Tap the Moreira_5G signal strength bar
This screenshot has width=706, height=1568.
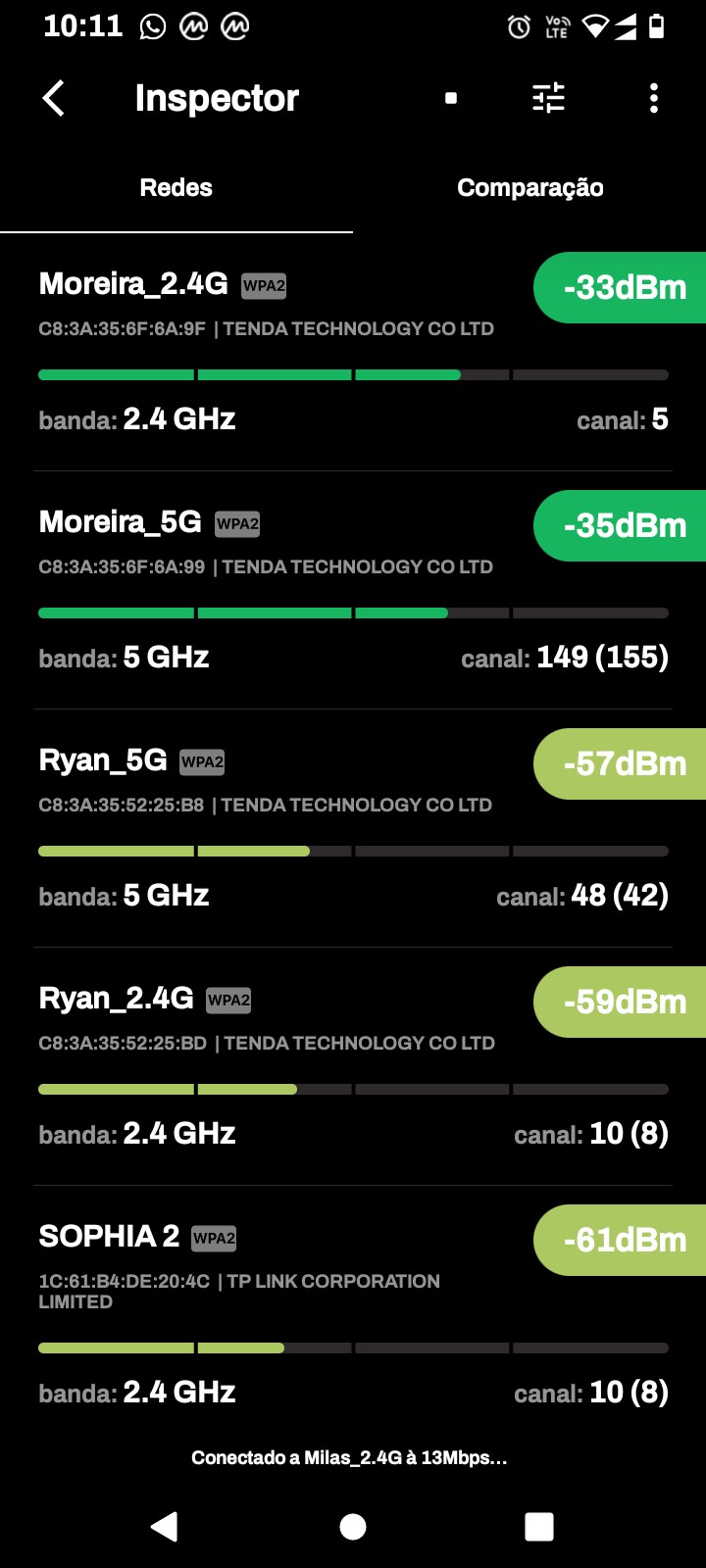click(353, 613)
